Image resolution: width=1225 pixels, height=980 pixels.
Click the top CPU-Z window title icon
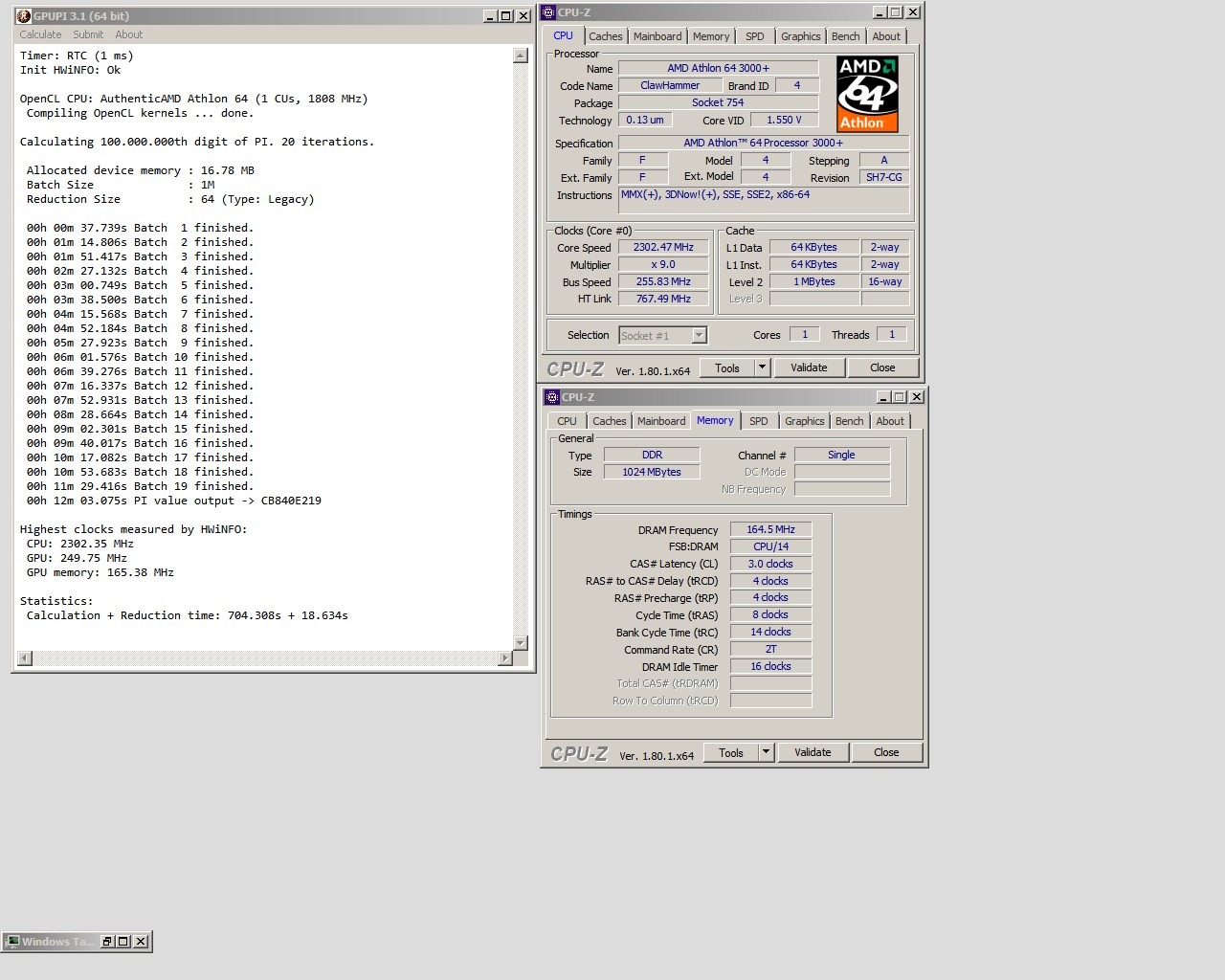[x=548, y=12]
